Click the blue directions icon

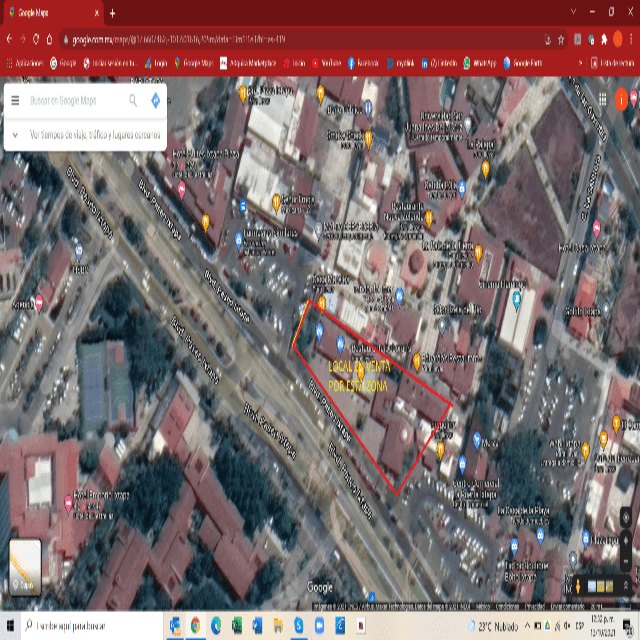(155, 101)
